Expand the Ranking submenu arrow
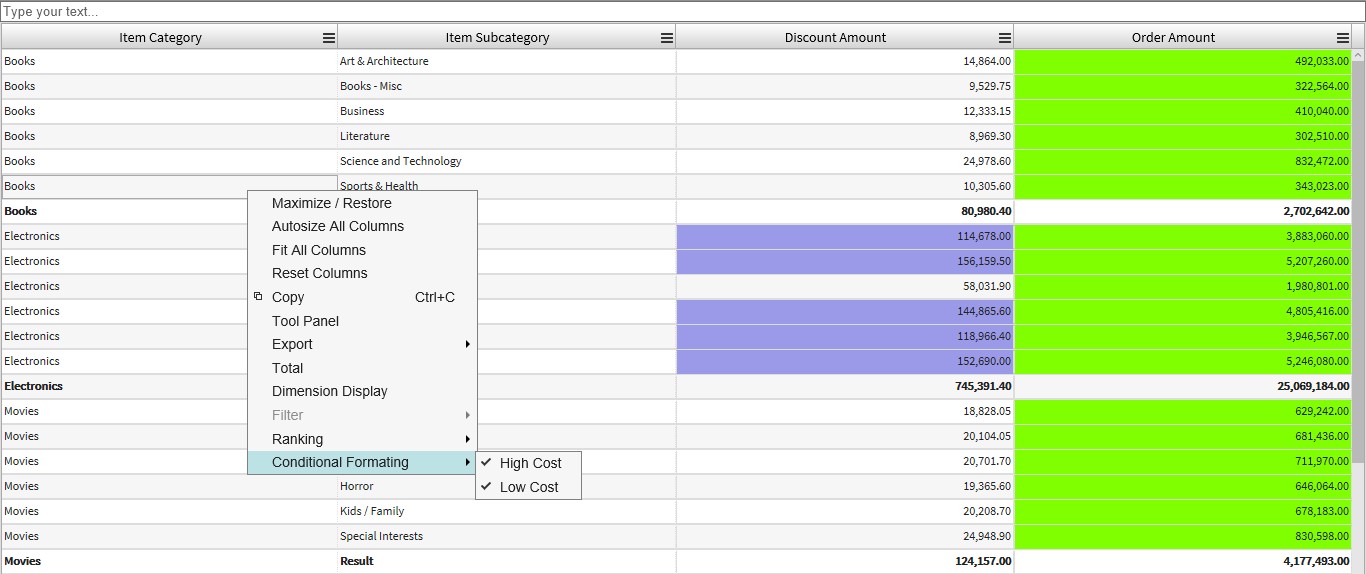 pos(467,439)
